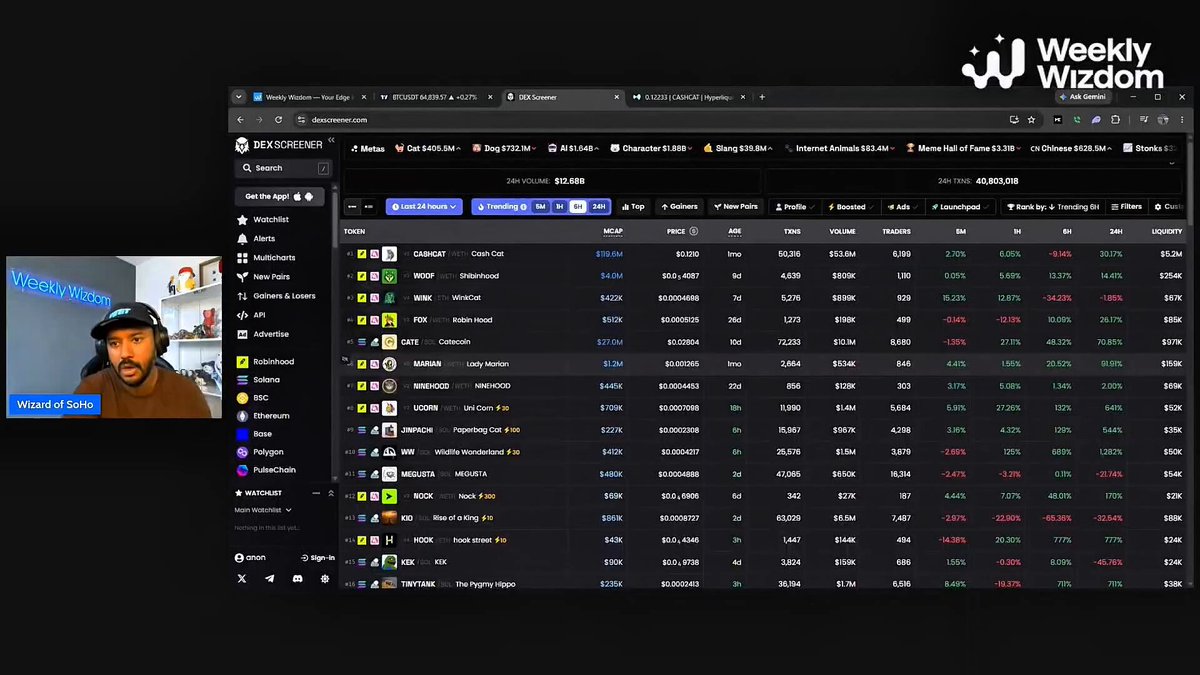Click the sidebar Search field
Viewport: 1200px width, 675px height.
[283, 168]
